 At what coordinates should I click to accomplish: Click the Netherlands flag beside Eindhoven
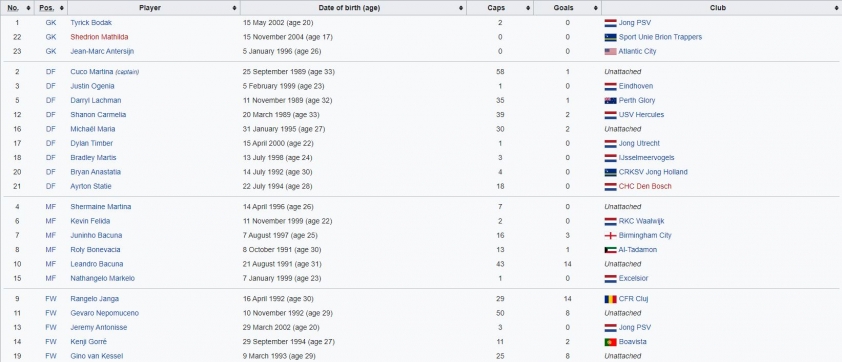click(610, 86)
